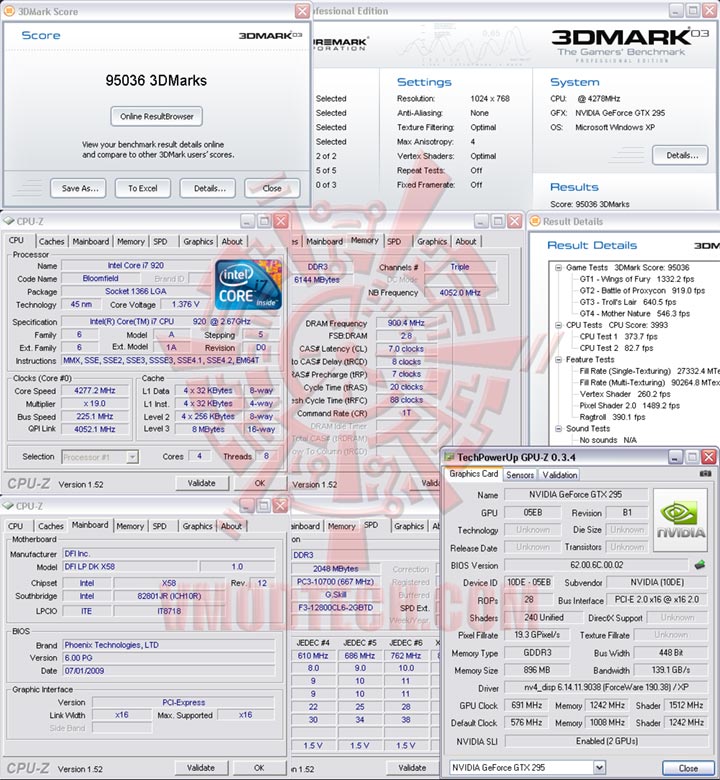Click the SPD part number F3-12800CL6-2GBTD
720x780 pixels.
coord(336,608)
